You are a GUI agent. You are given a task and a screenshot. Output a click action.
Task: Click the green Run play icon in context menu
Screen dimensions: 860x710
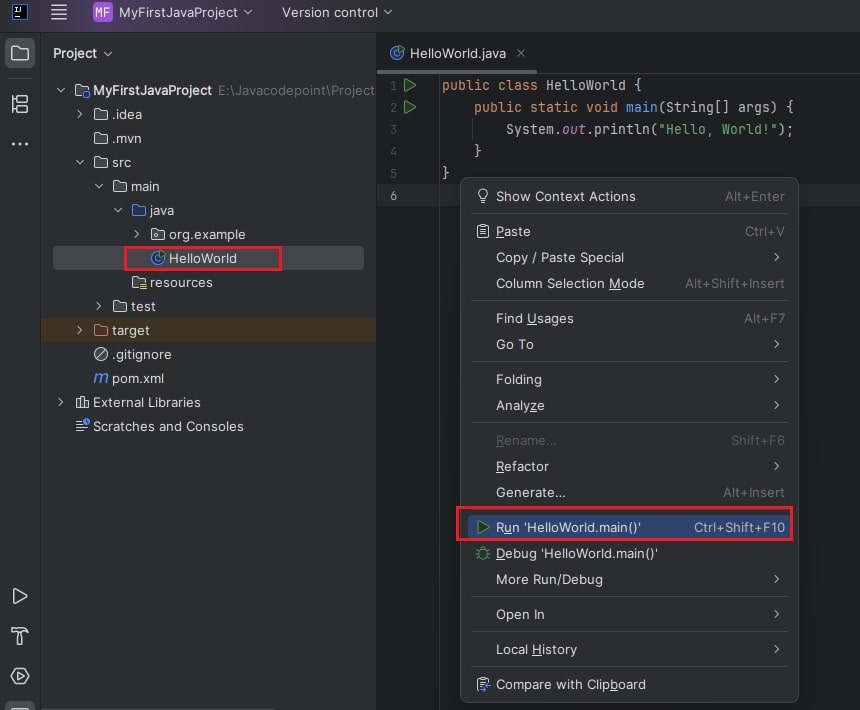pyautogui.click(x=483, y=527)
